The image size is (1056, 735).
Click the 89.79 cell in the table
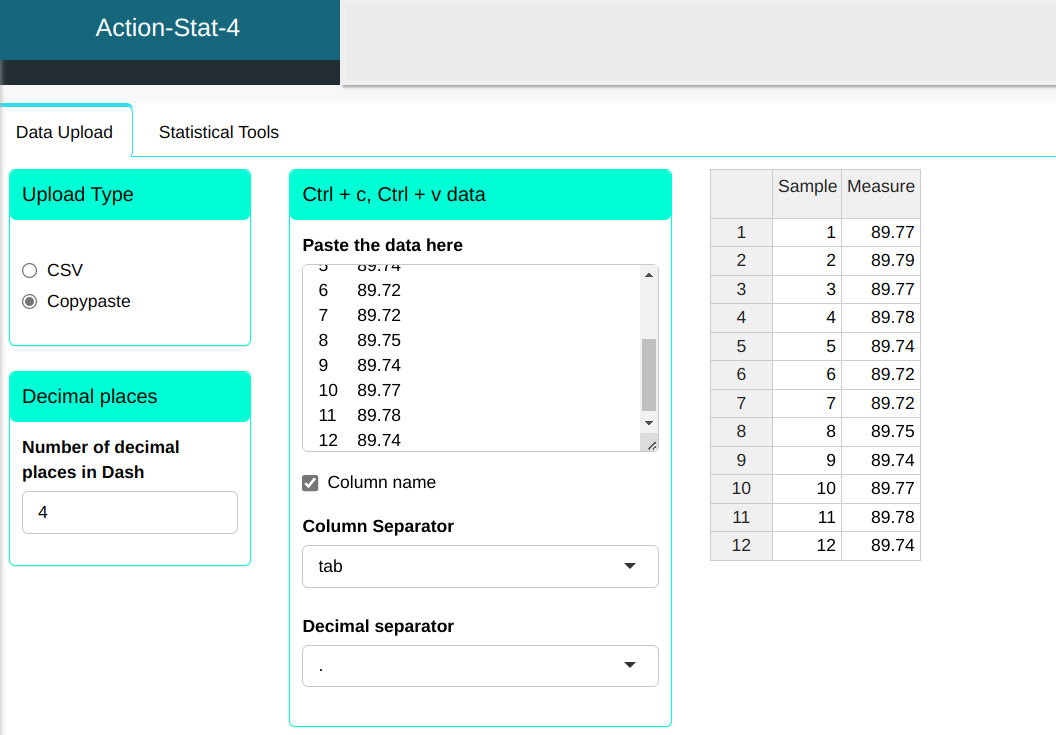(881, 261)
